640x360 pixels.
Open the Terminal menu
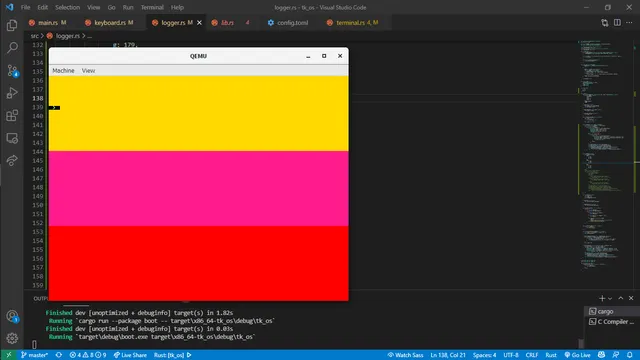pyautogui.click(x=152, y=7)
